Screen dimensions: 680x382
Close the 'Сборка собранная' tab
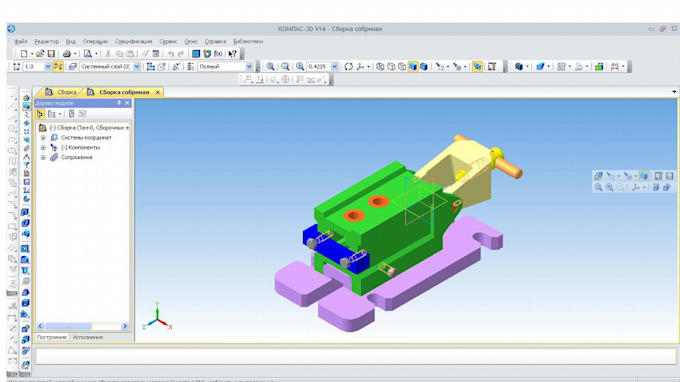pyautogui.click(x=158, y=92)
